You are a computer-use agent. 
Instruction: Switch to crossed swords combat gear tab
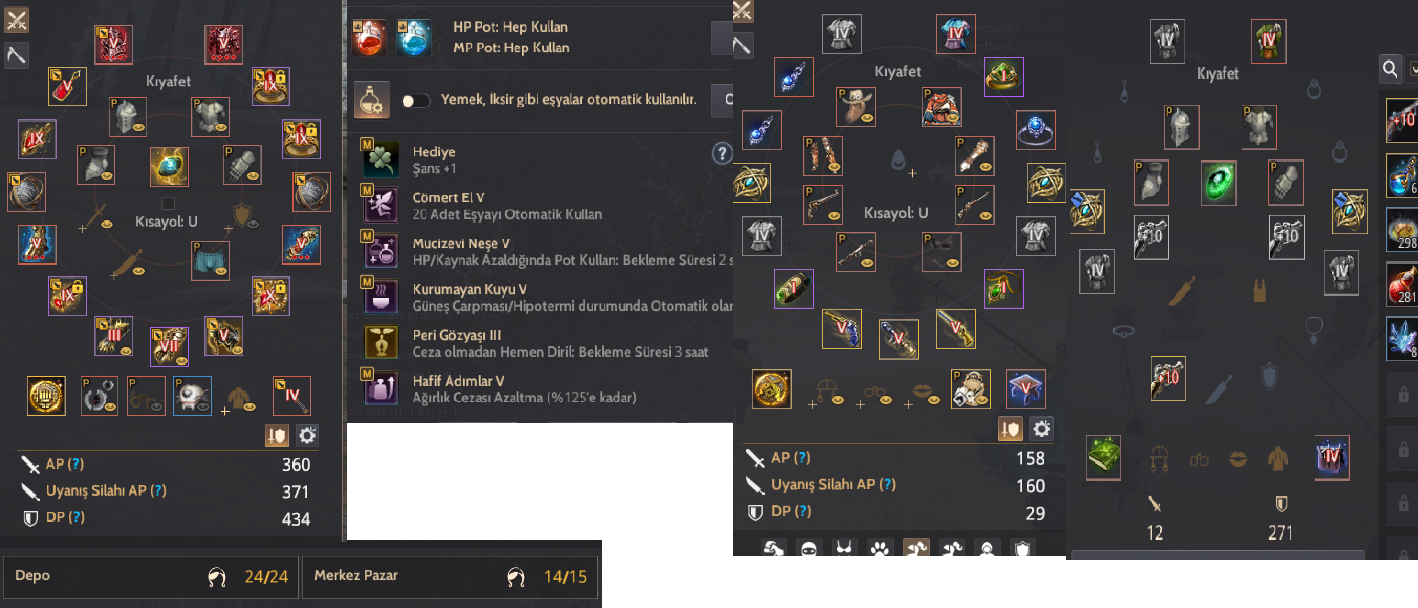[16, 19]
